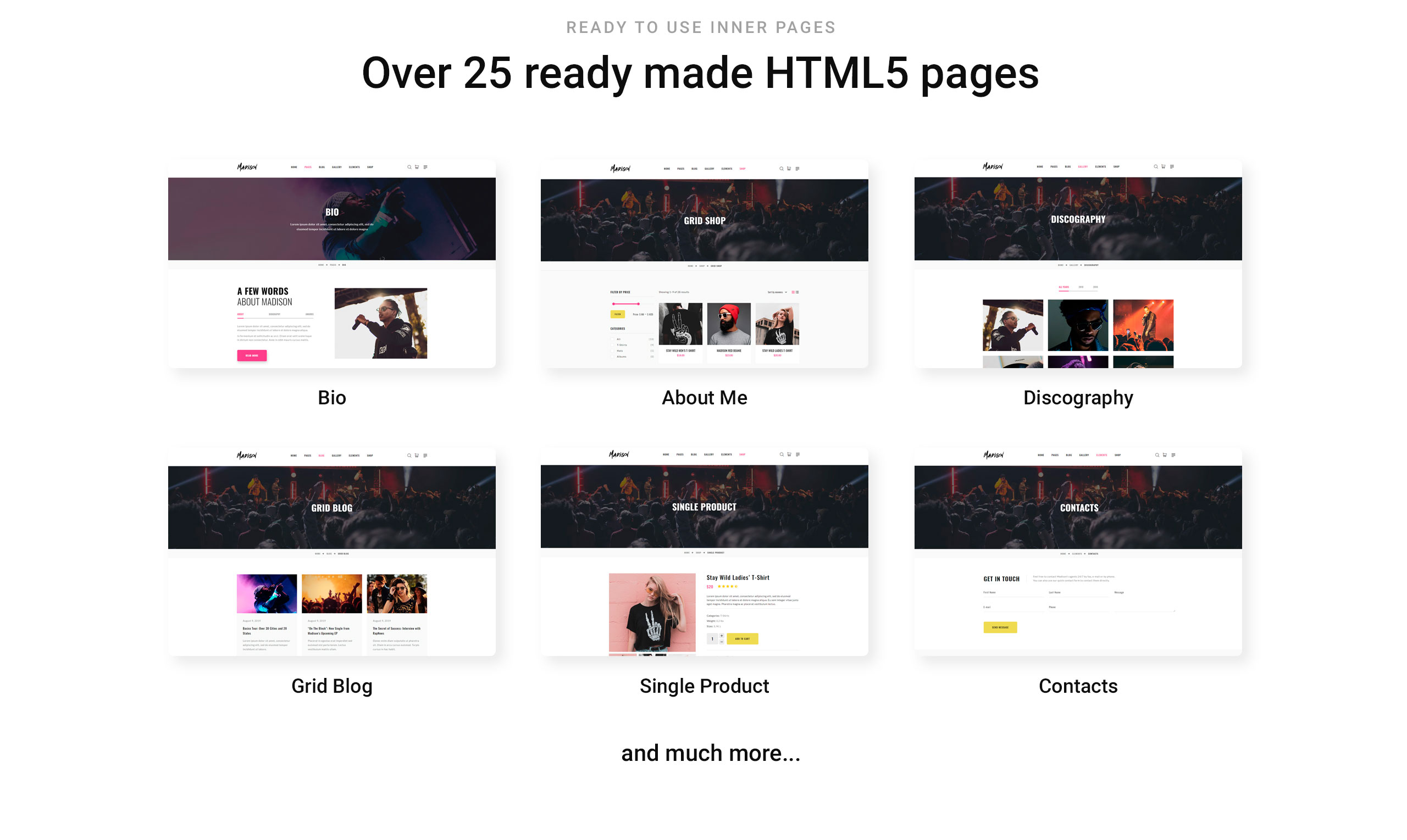The image size is (1407, 840).
Task: Check the Albums category checkbox
Action: pyautogui.click(x=613, y=357)
